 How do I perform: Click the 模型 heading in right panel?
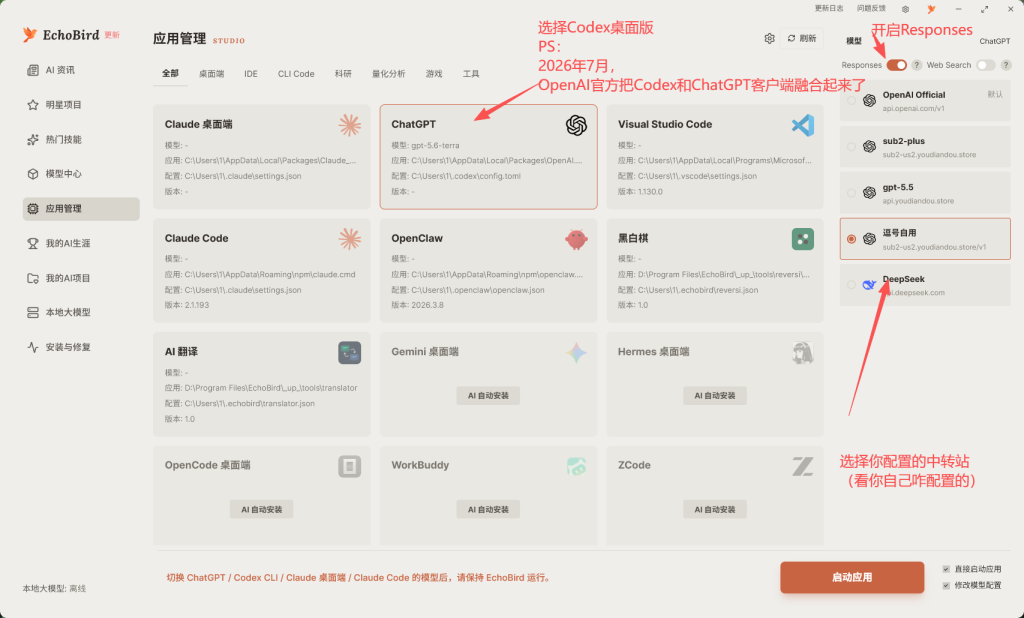pyautogui.click(x=854, y=41)
